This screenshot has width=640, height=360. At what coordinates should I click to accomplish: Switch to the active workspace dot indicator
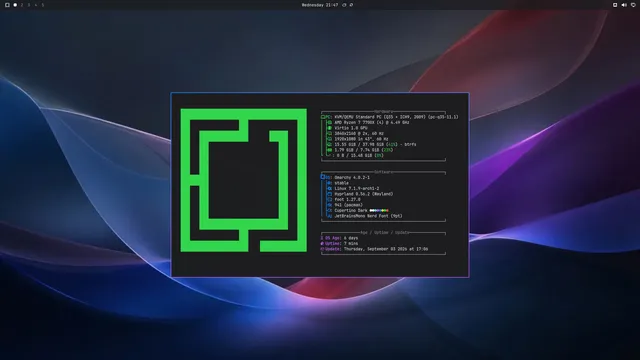15,5
